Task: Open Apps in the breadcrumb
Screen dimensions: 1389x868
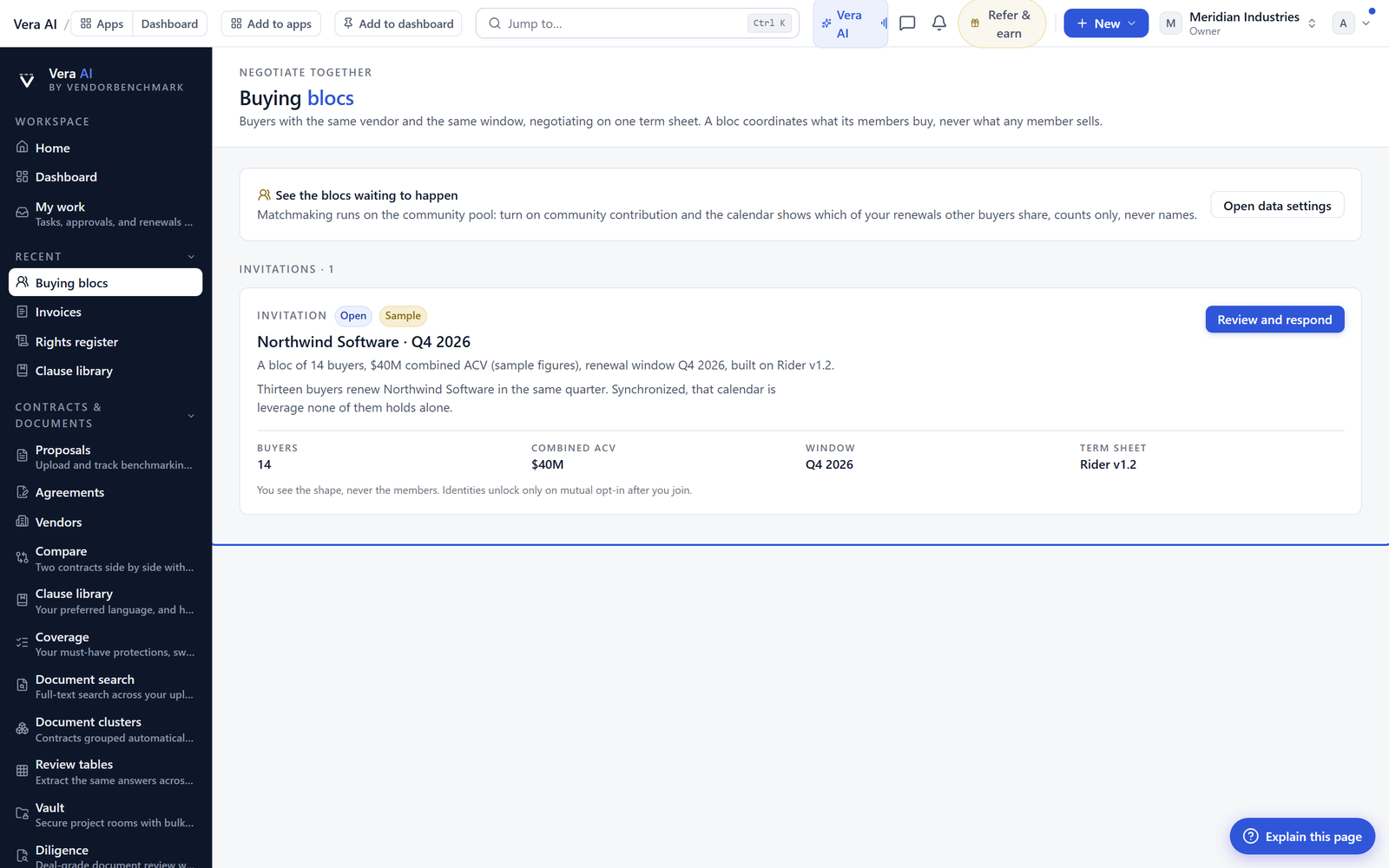Action: 102,23
